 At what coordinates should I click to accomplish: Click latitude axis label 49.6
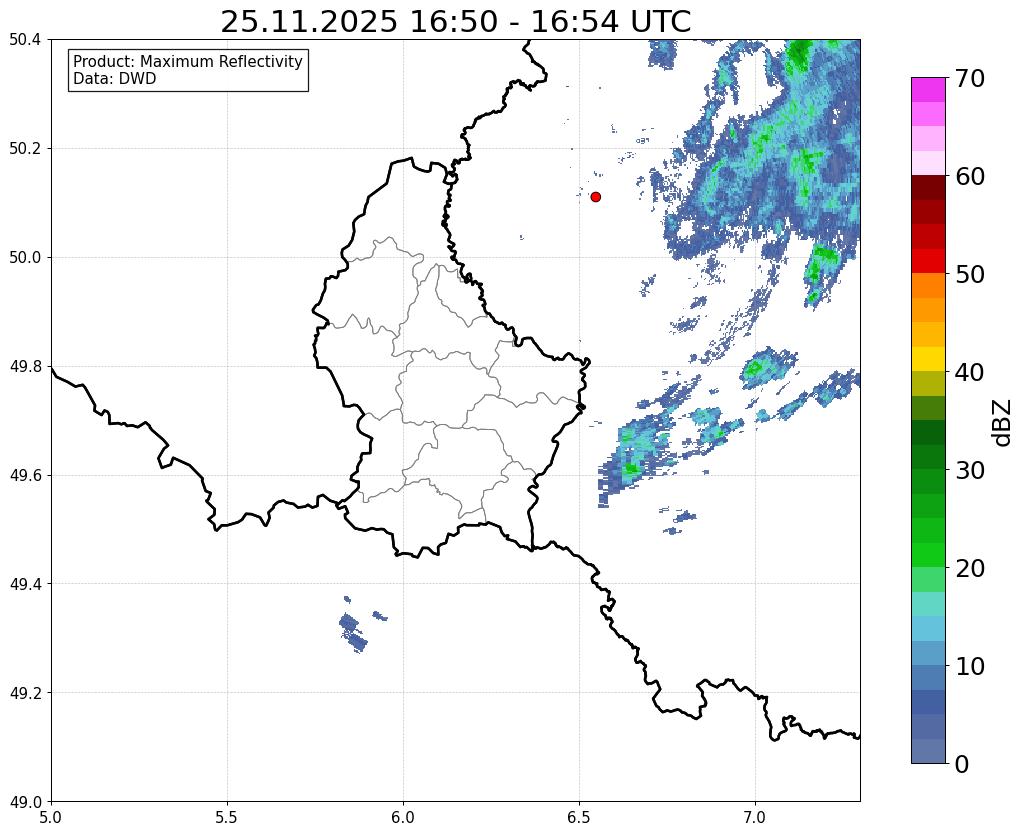pos(25,476)
